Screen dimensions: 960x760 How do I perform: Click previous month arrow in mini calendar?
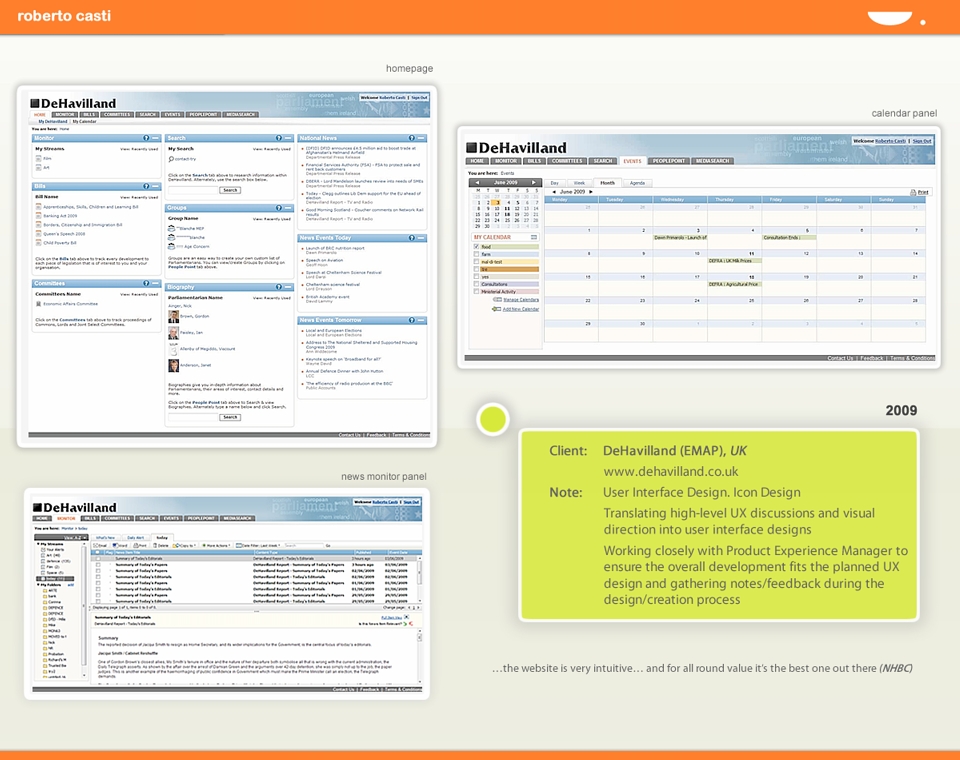click(x=477, y=182)
